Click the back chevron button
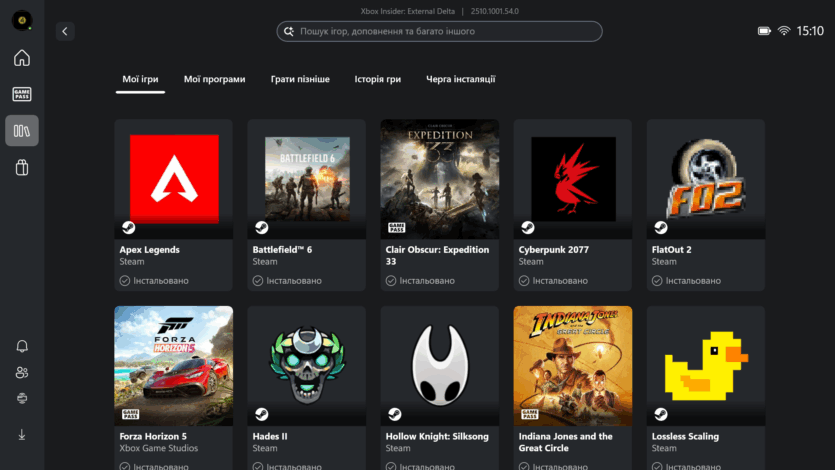The width and height of the screenshot is (835, 470). (x=65, y=31)
